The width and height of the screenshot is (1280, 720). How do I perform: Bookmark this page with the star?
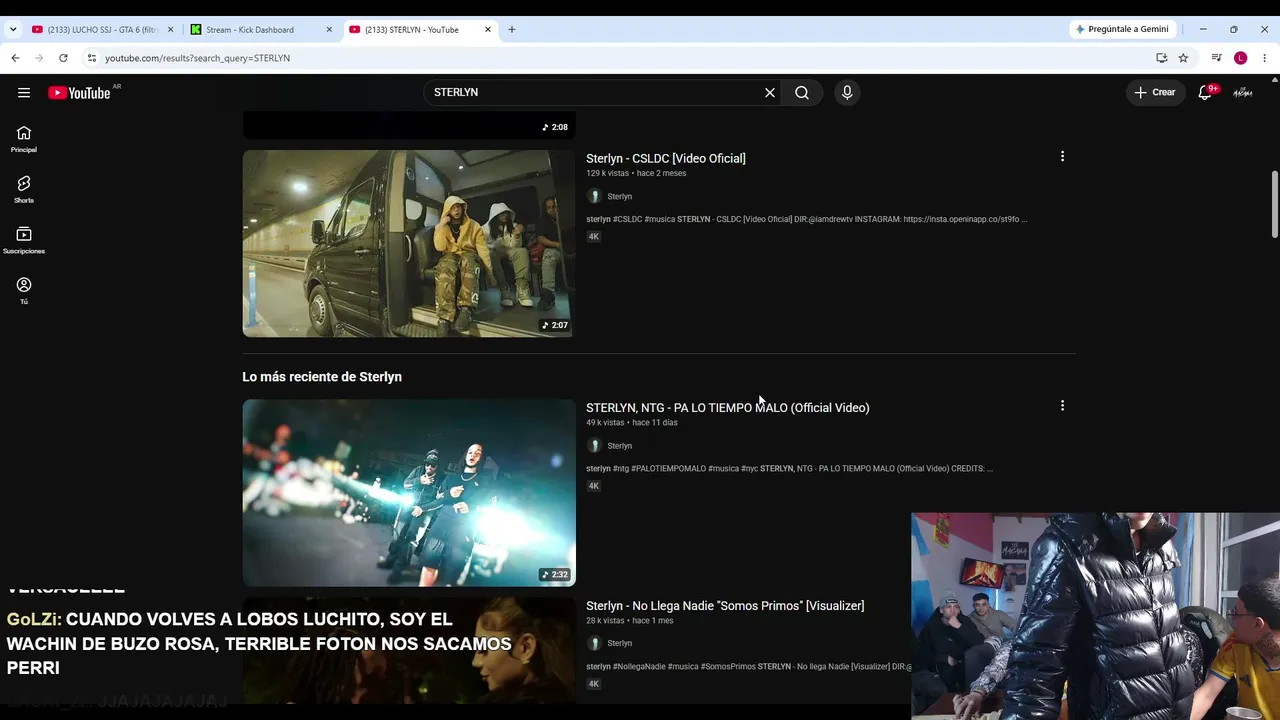click(x=1183, y=58)
